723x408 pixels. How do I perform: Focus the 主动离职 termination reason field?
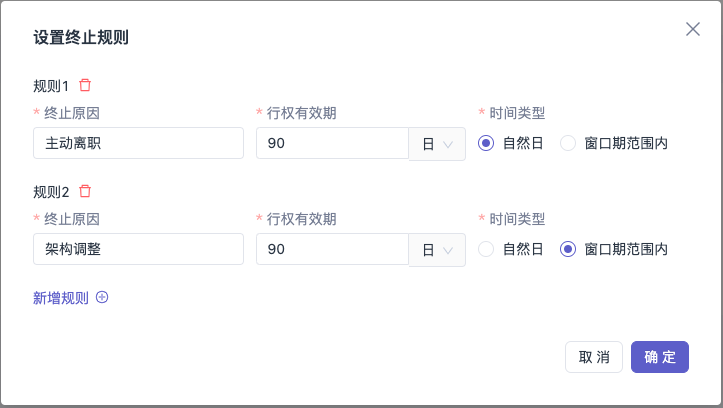click(138, 143)
